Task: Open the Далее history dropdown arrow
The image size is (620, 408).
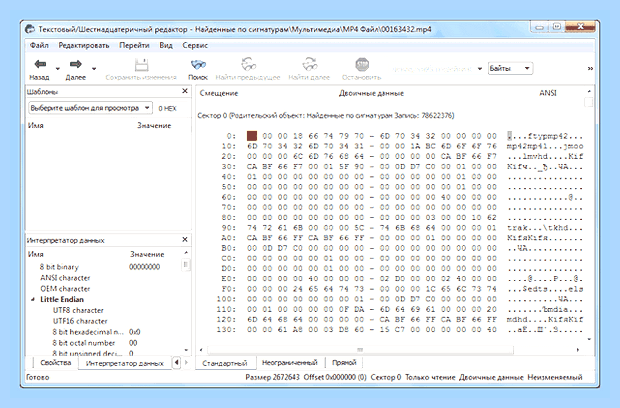Action: [x=94, y=69]
